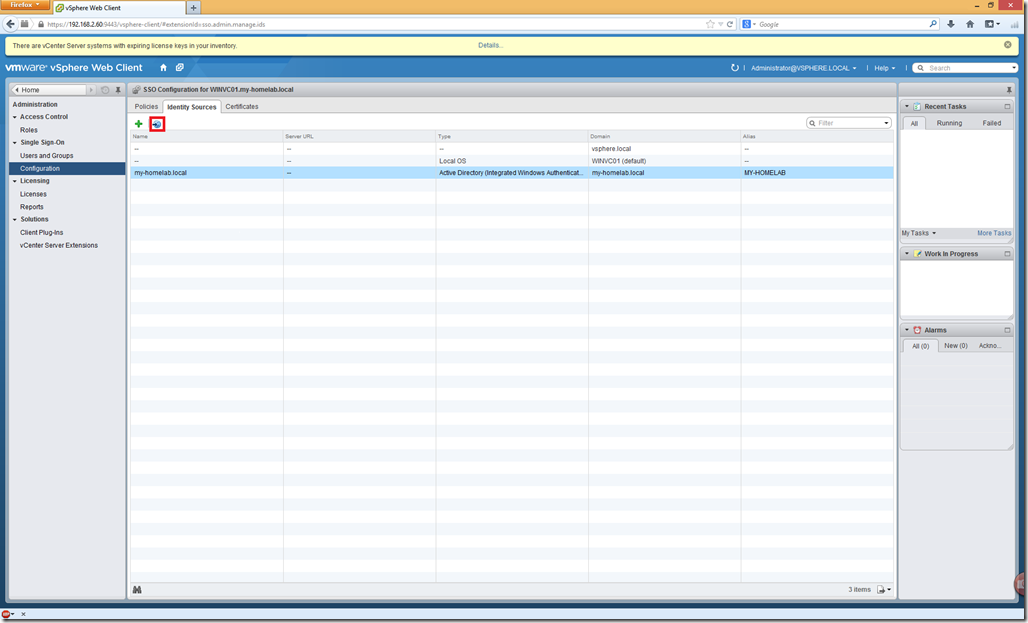Maximize the Recent Tasks panel
The image size is (1028, 623).
coord(1007,106)
